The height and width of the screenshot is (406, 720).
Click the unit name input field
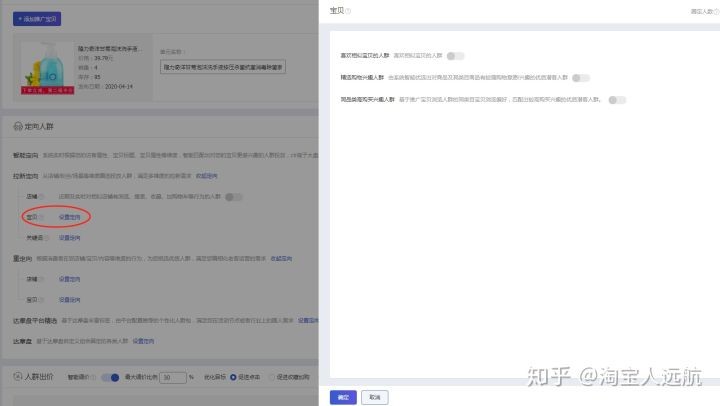coord(223,67)
